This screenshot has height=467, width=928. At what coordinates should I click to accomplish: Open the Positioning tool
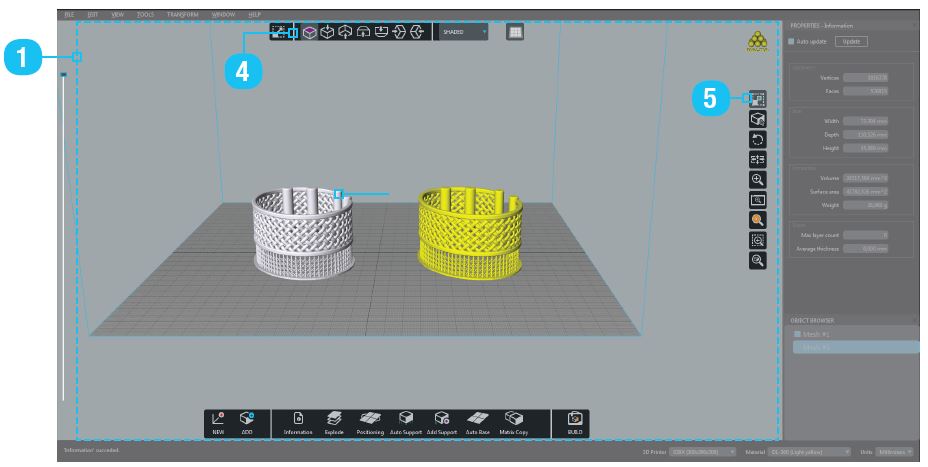click(369, 420)
